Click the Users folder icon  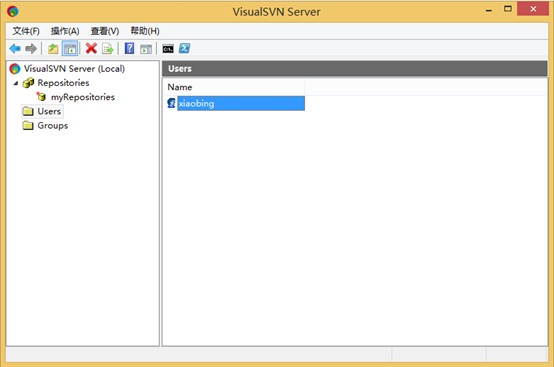(x=28, y=111)
